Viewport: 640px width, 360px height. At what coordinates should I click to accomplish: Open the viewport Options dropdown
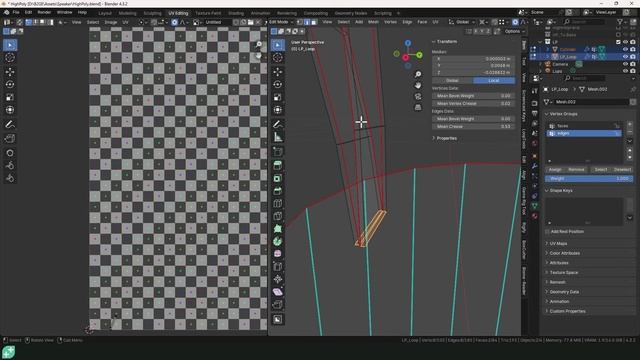514,31
